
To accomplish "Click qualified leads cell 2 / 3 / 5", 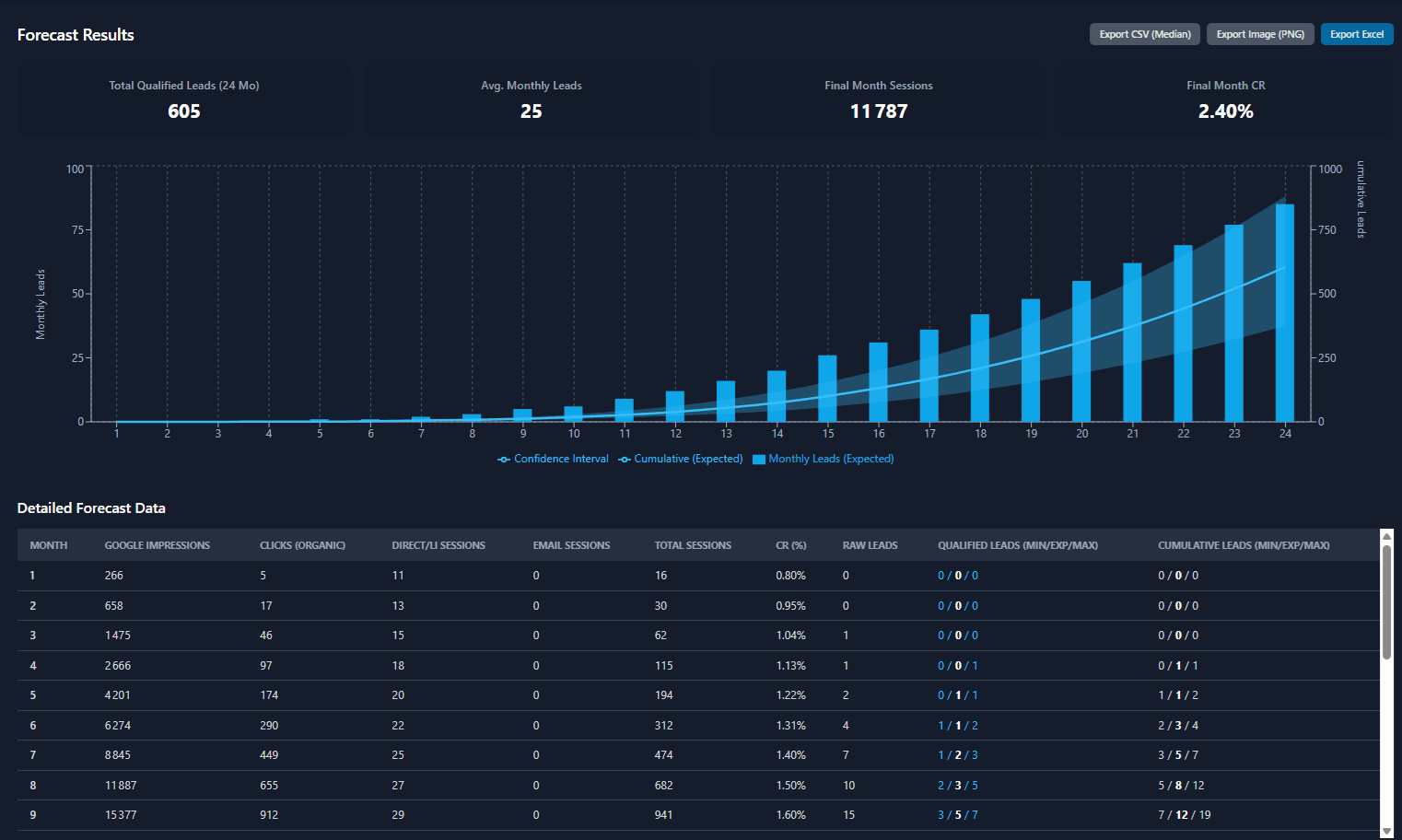I will point(958,786).
